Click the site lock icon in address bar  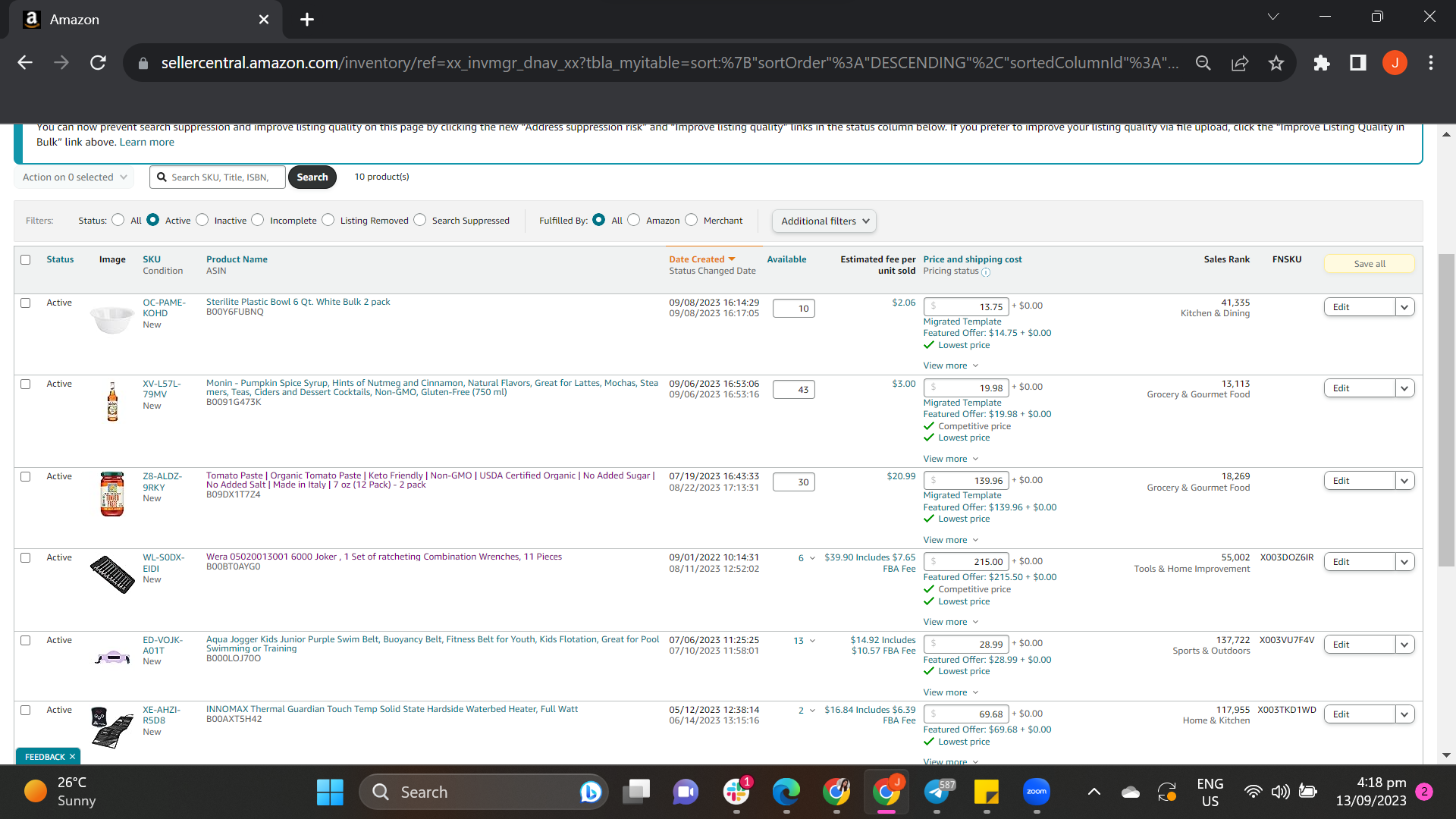[143, 64]
